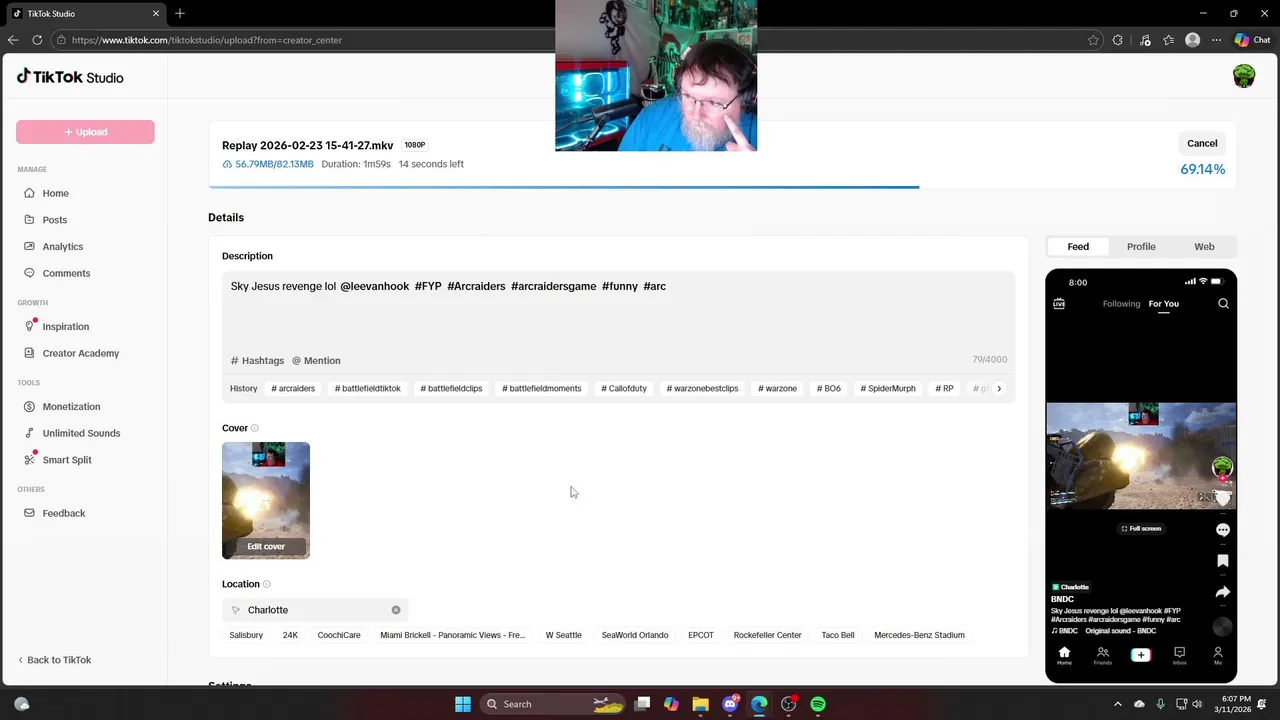Tap bookmark icon in phone preview
This screenshot has height=720, width=1280.
[1222, 561]
